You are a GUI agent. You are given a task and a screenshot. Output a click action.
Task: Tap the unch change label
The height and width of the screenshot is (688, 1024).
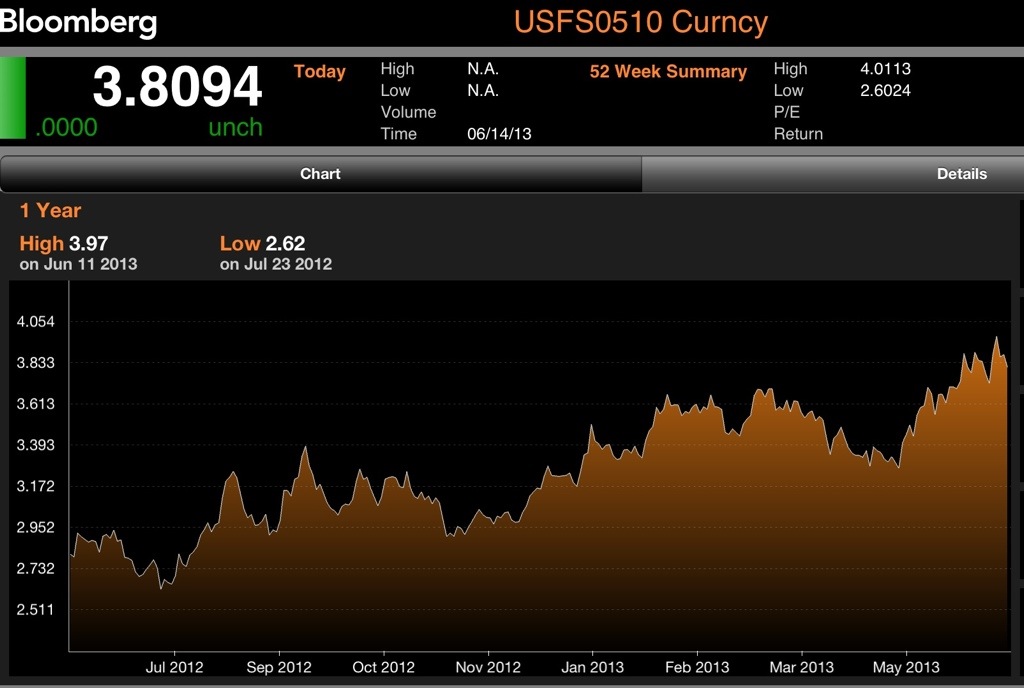235,127
